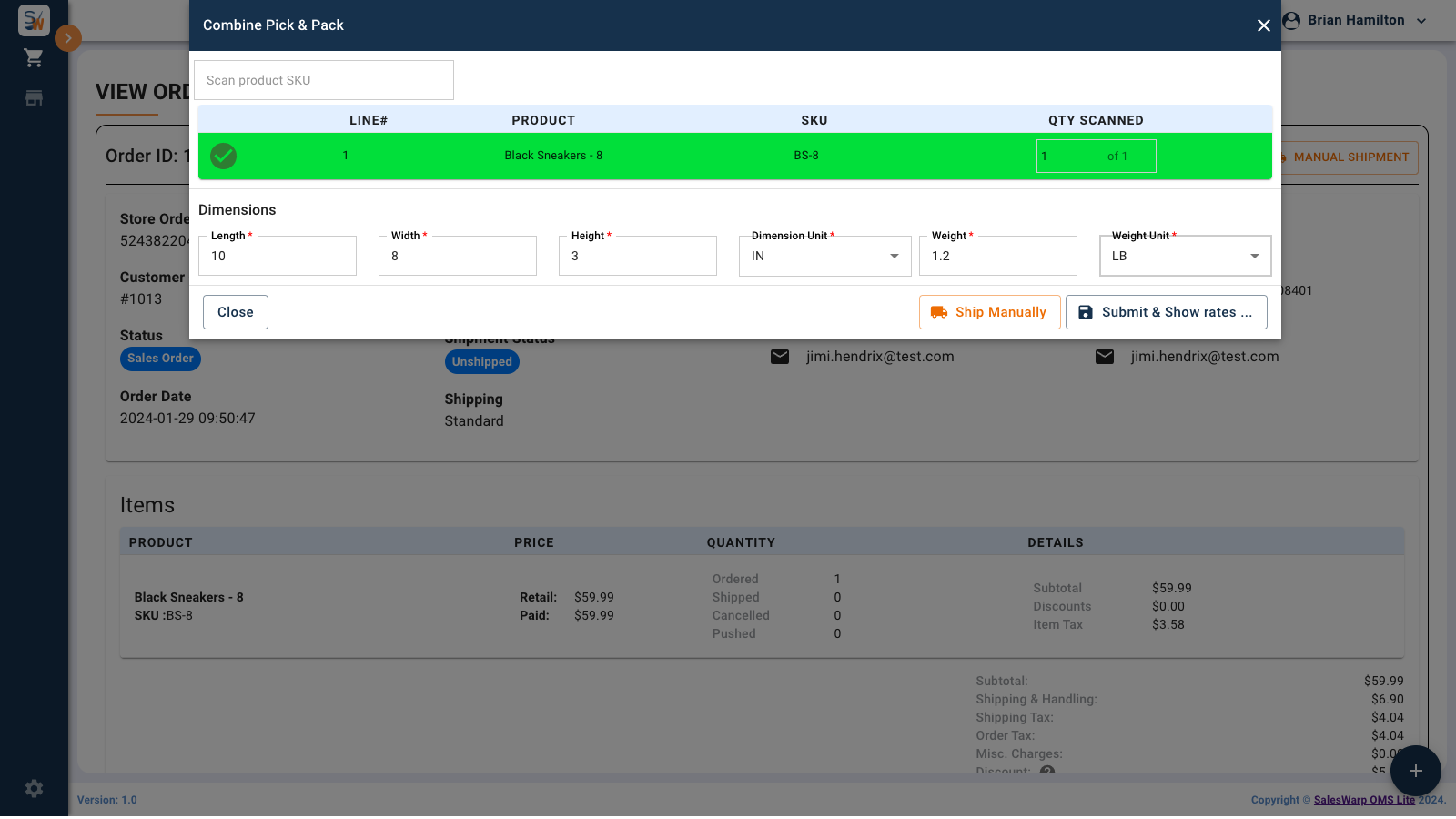1456x819 pixels.
Task: Expand sidebar with orange chevron button
Action: [x=68, y=38]
